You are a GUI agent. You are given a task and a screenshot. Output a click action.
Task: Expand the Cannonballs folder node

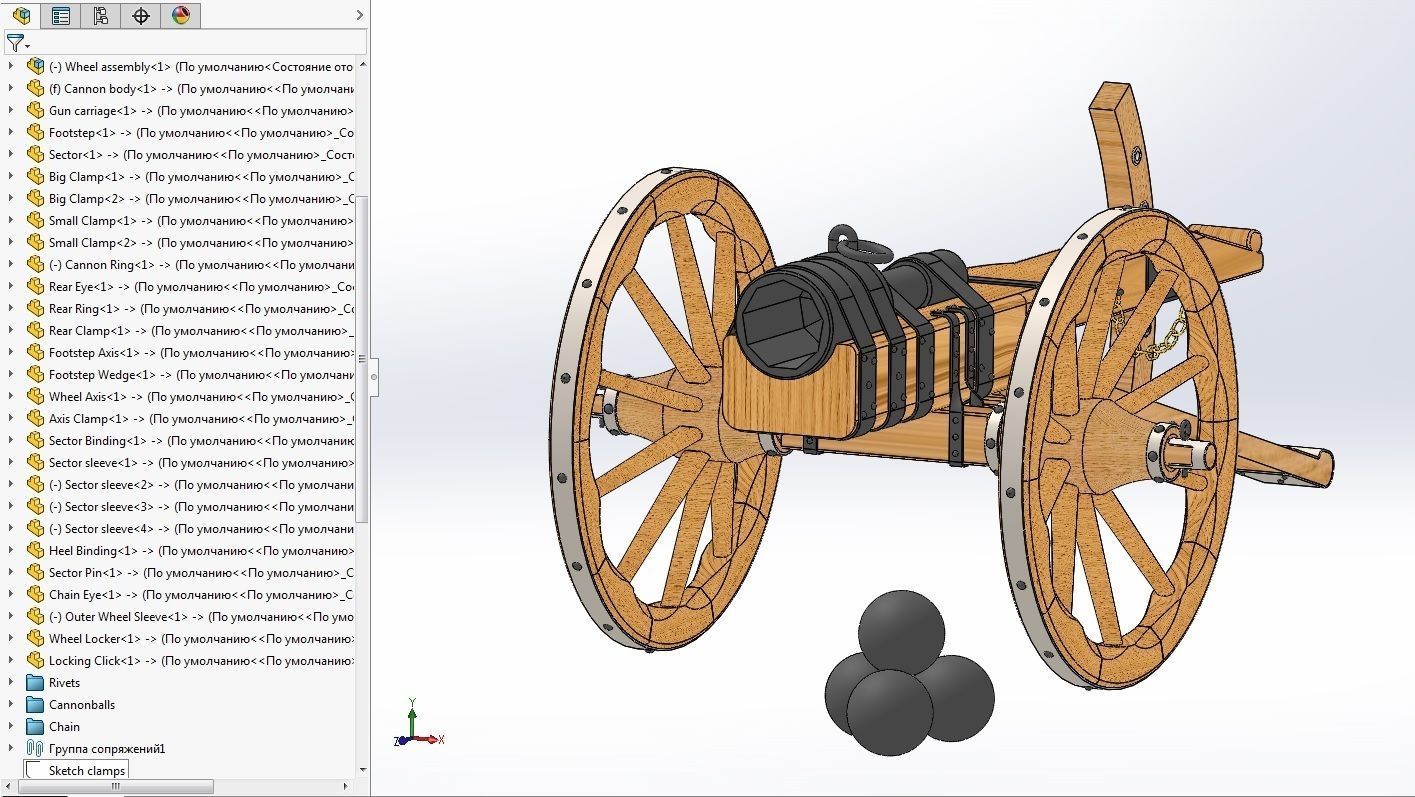tap(11, 704)
